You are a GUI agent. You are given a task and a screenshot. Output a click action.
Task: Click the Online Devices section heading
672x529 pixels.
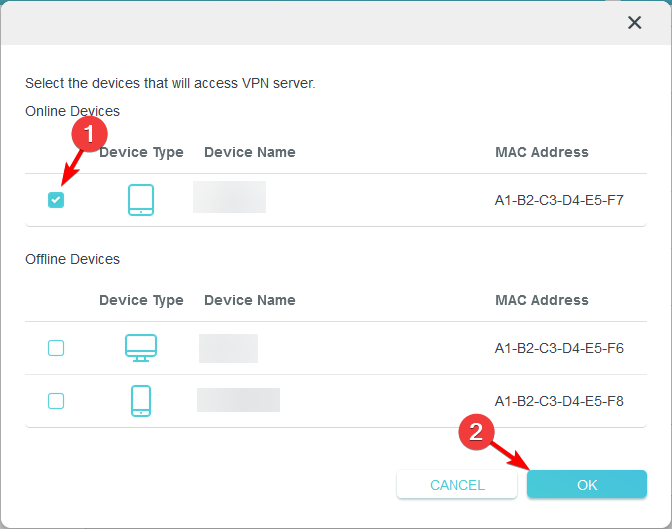point(72,111)
